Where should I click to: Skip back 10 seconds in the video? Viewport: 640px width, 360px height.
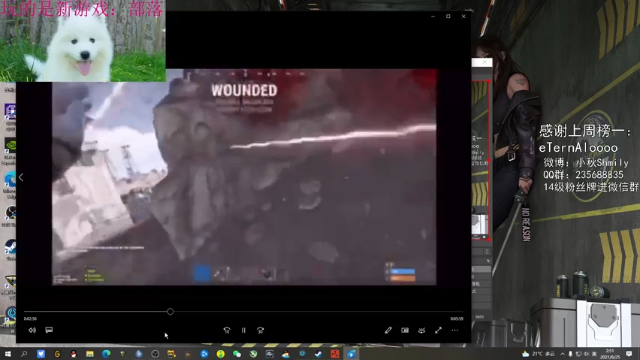tap(227, 330)
